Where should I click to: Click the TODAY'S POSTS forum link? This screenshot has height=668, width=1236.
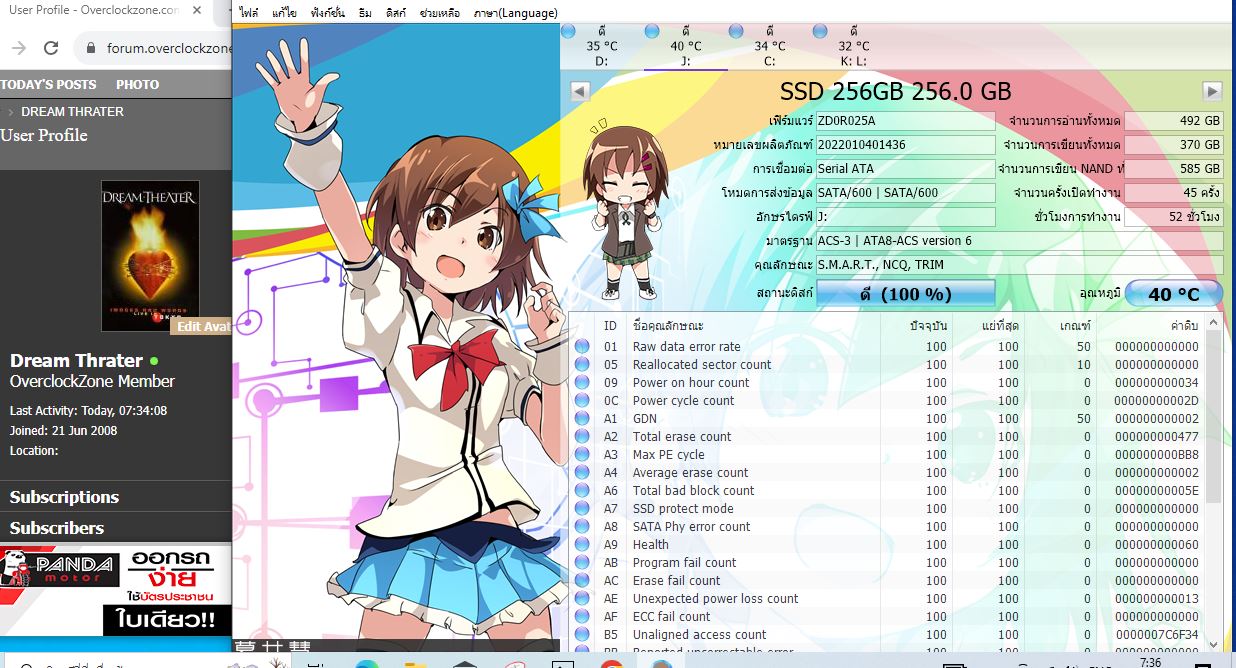48,85
